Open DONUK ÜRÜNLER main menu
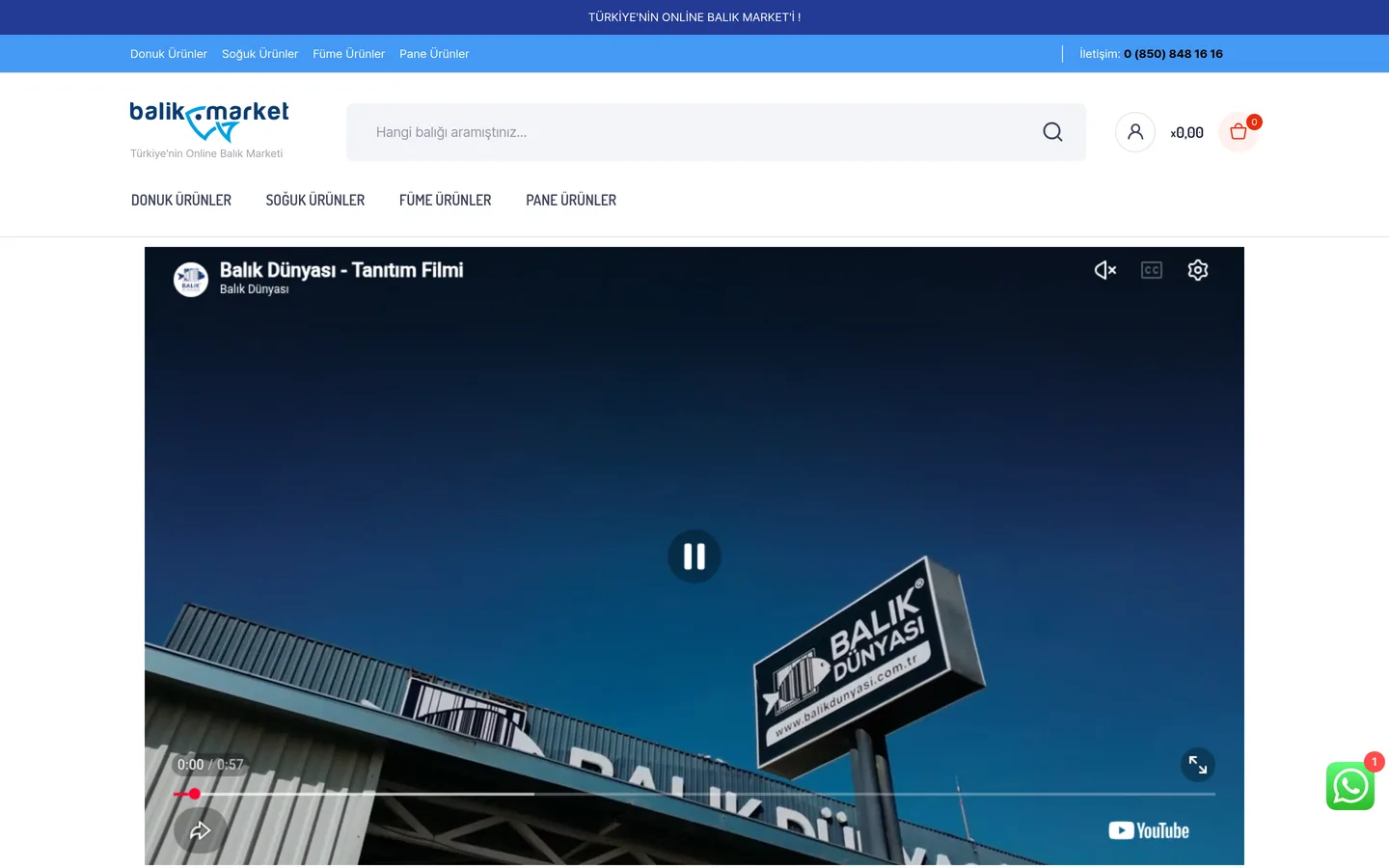This screenshot has width=1389, height=868. (x=181, y=201)
